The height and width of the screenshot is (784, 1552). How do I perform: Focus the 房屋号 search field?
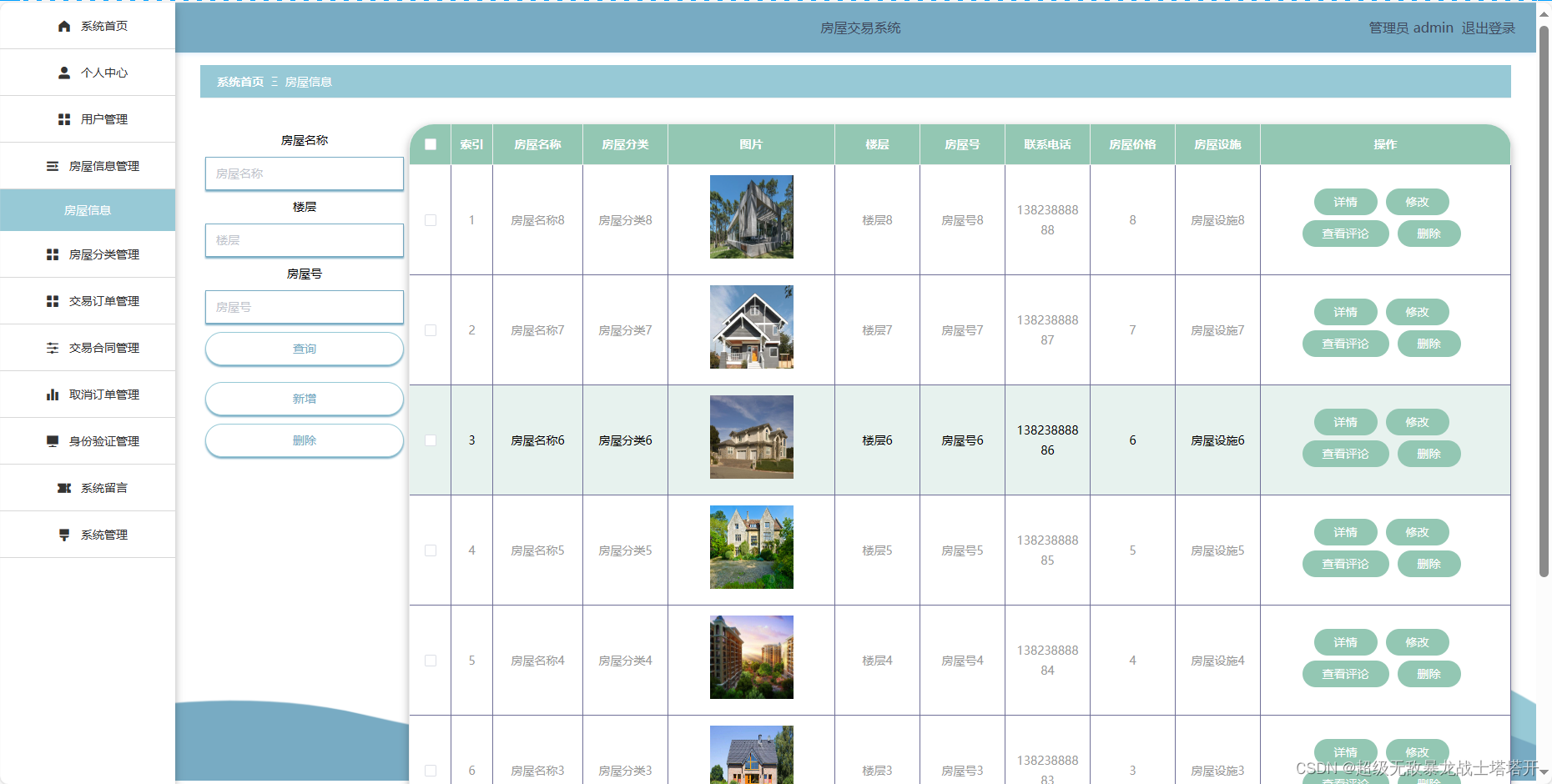(305, 307)
